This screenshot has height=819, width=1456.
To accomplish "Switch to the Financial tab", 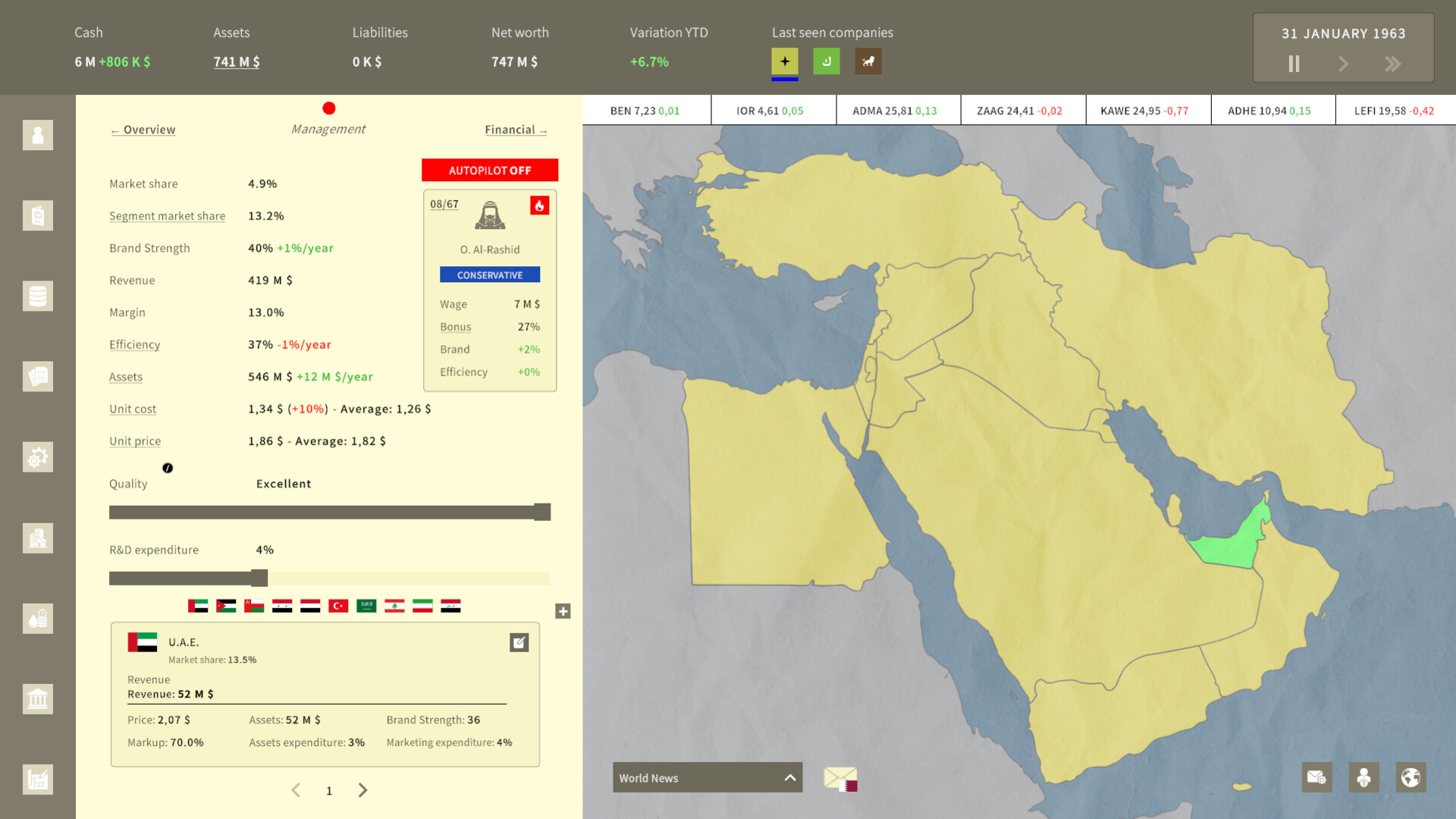I will pos(515,130).
